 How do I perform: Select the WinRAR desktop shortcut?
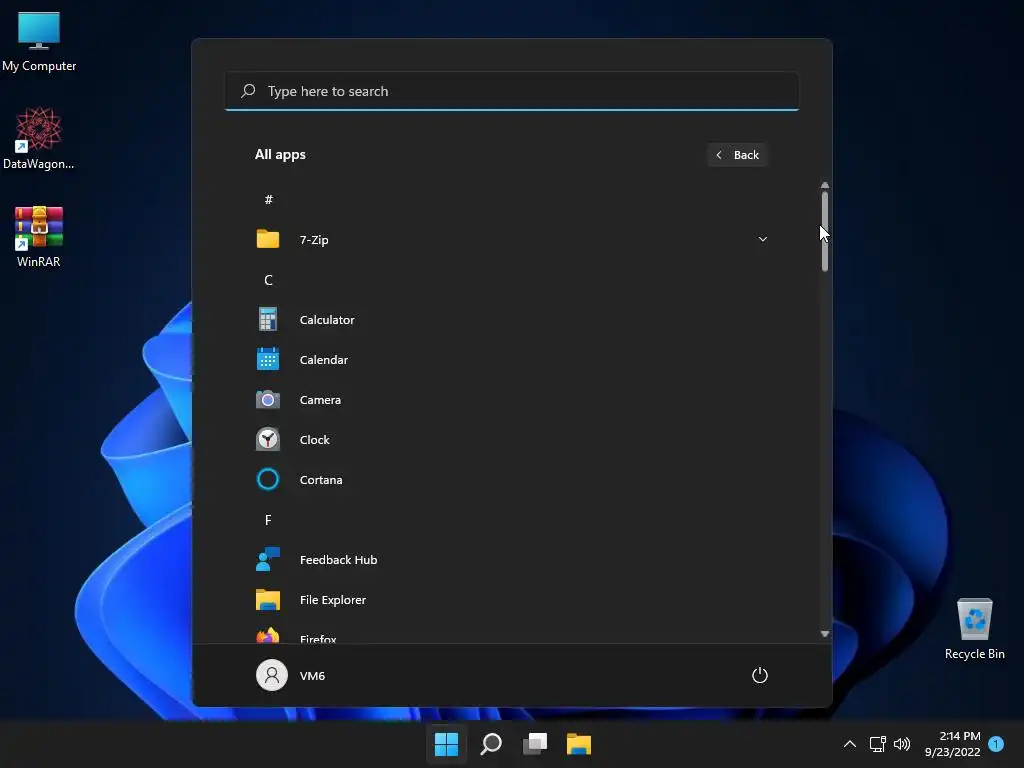point(39,236)
